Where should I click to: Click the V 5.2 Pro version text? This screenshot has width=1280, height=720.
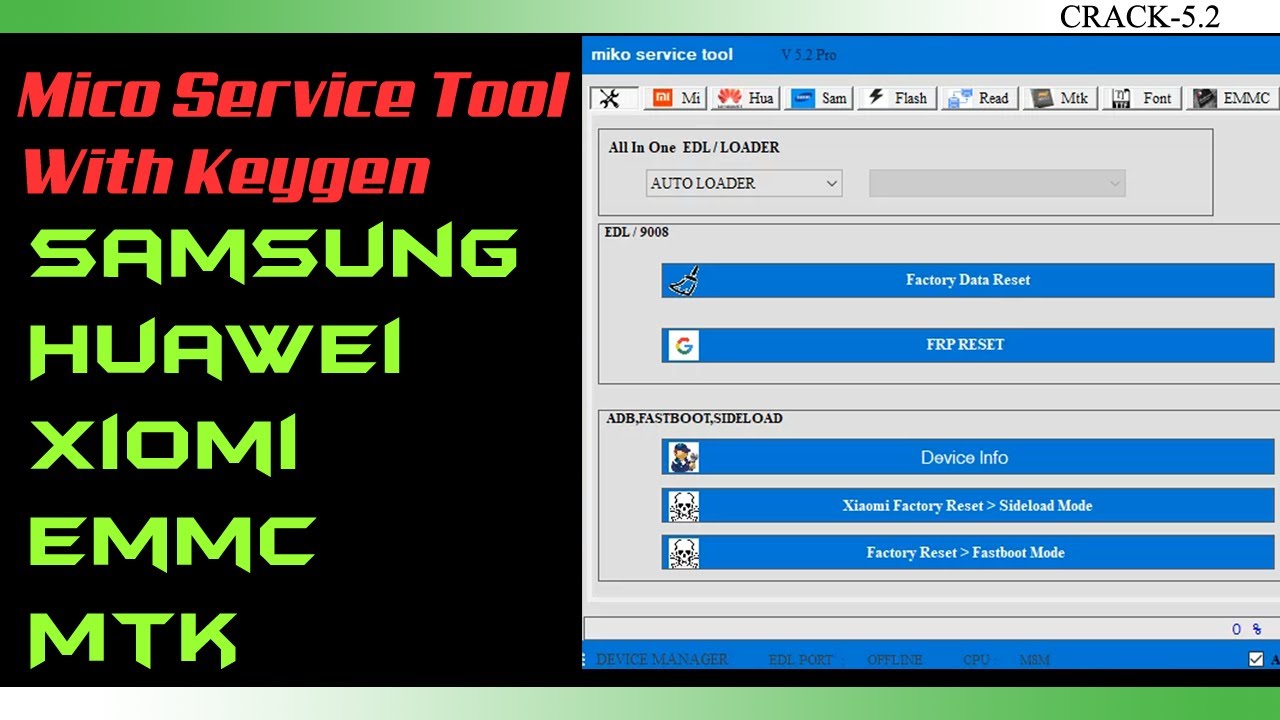point(808,55)
